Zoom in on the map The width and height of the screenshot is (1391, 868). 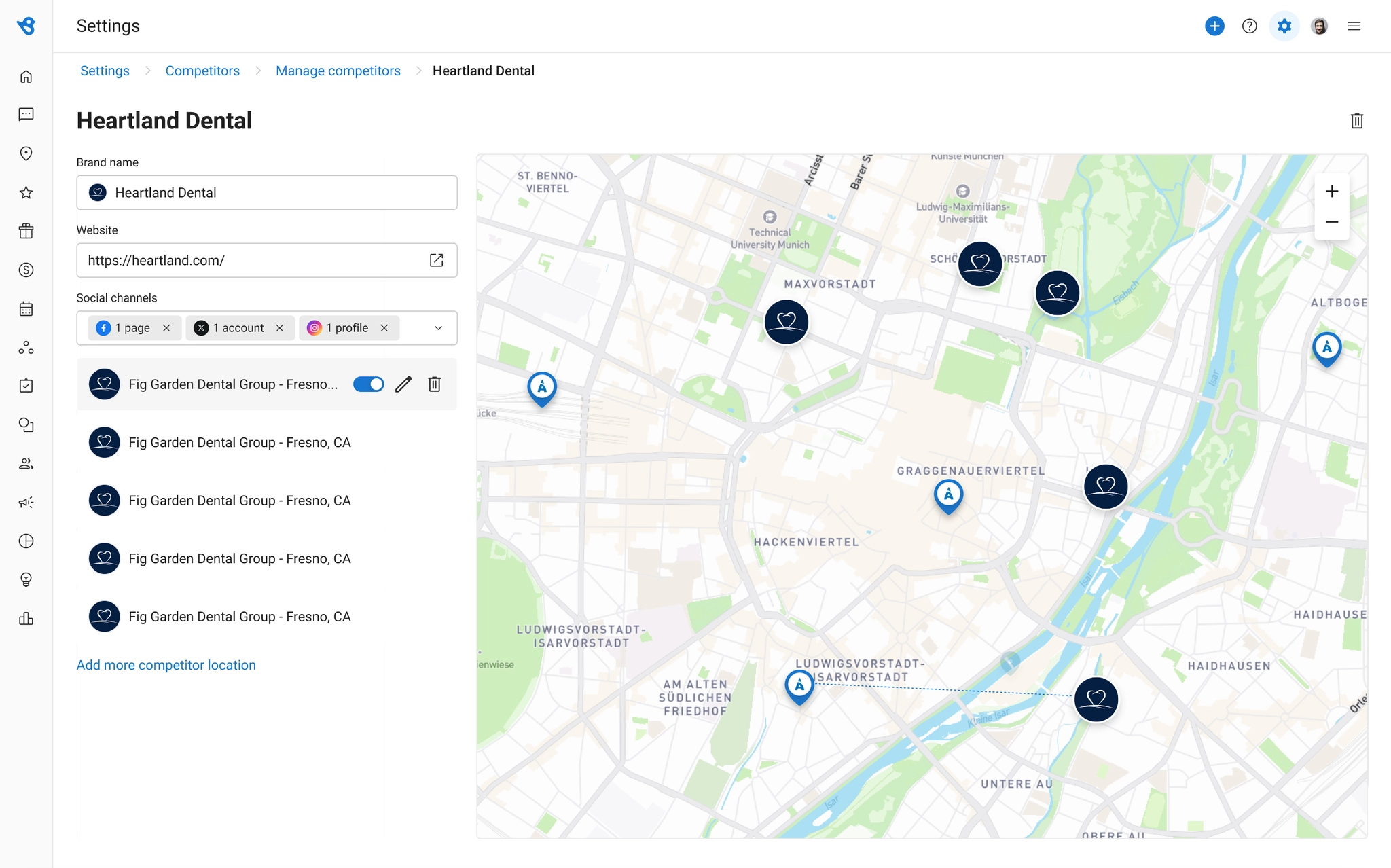click(1331, 192)
